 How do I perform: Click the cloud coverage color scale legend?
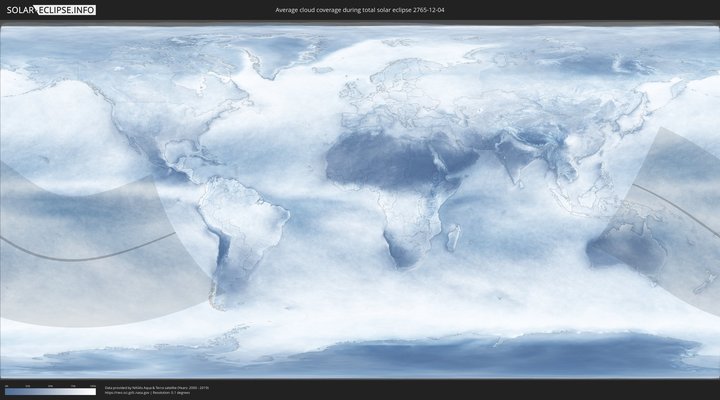click(51, 391)
